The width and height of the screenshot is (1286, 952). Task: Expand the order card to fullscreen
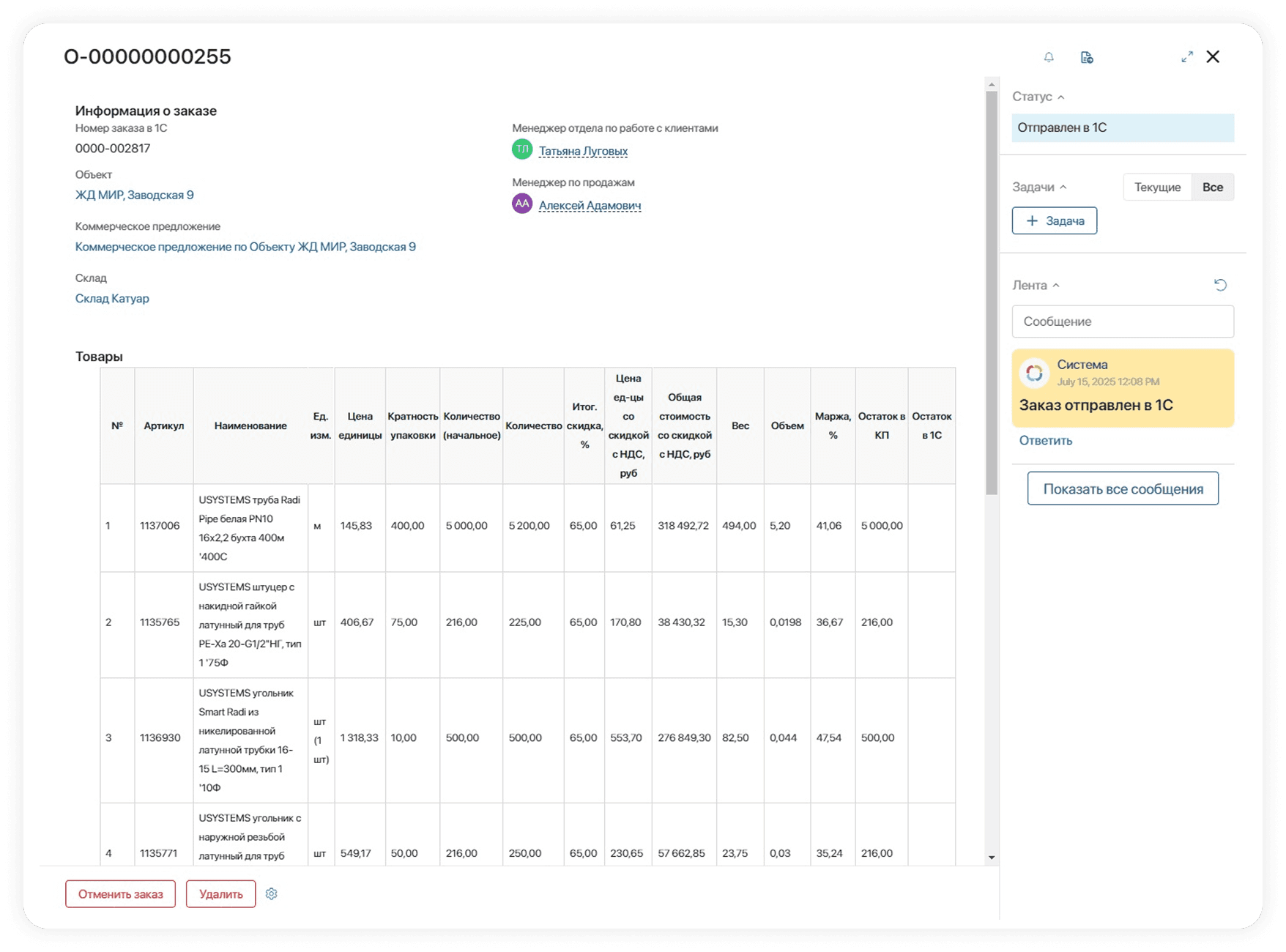pyautogui.click(x=1187, y=57)
